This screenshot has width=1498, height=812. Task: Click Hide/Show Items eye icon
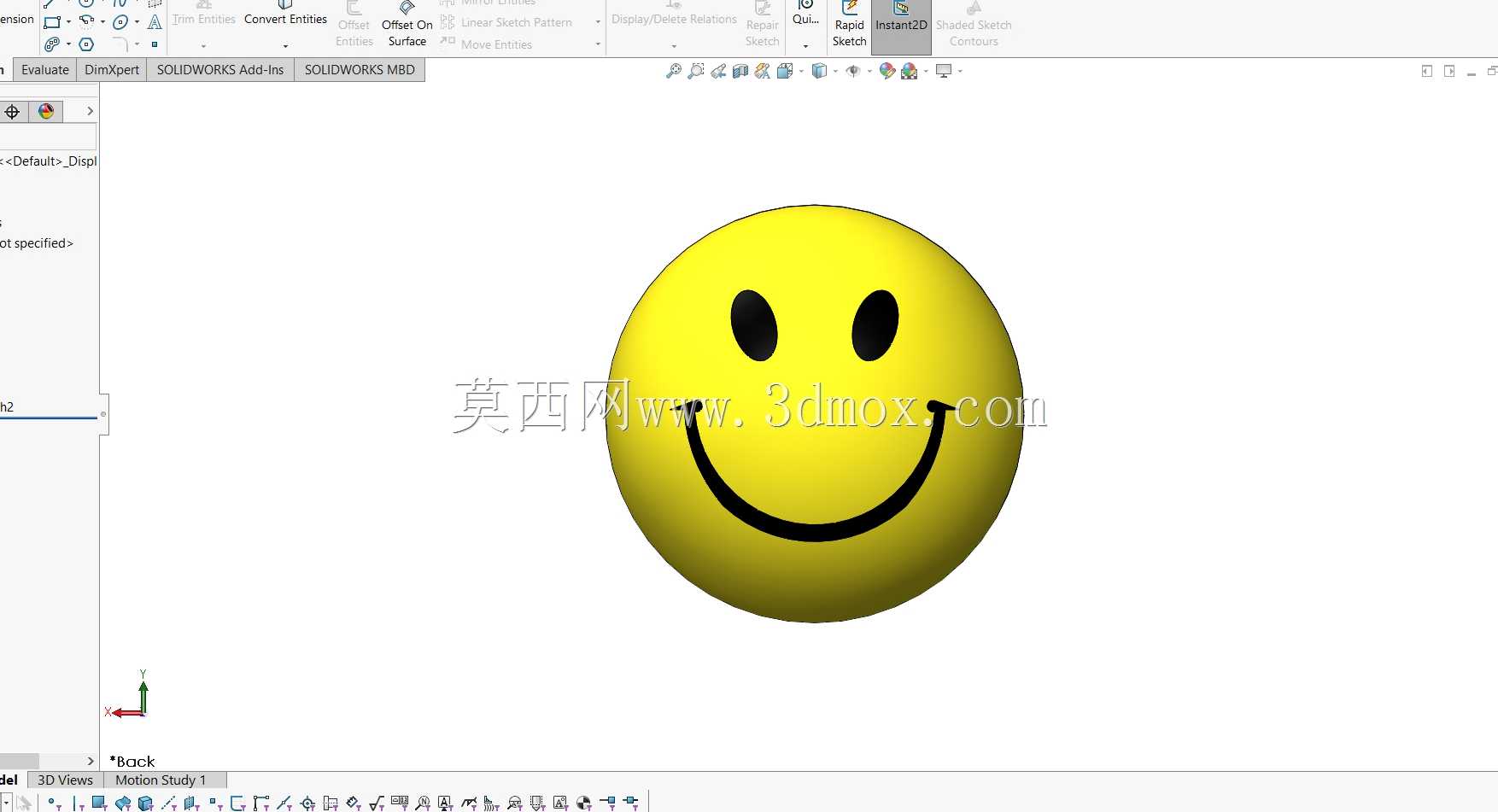(x=853, y=71)
